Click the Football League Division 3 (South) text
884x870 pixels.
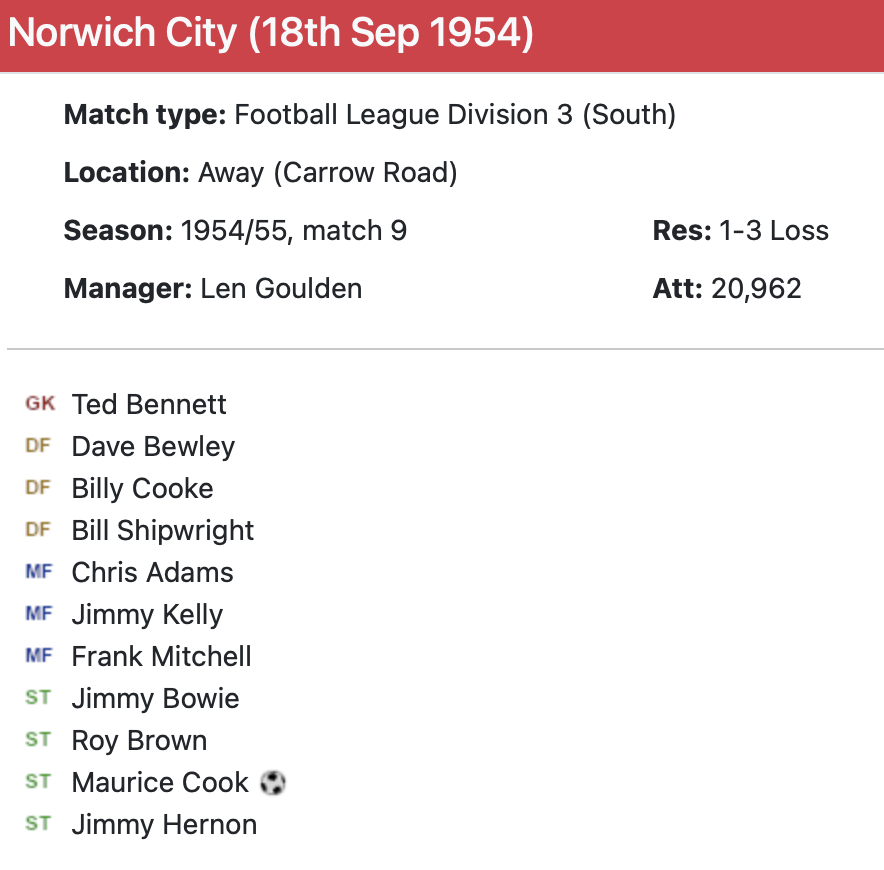point(455,115)
